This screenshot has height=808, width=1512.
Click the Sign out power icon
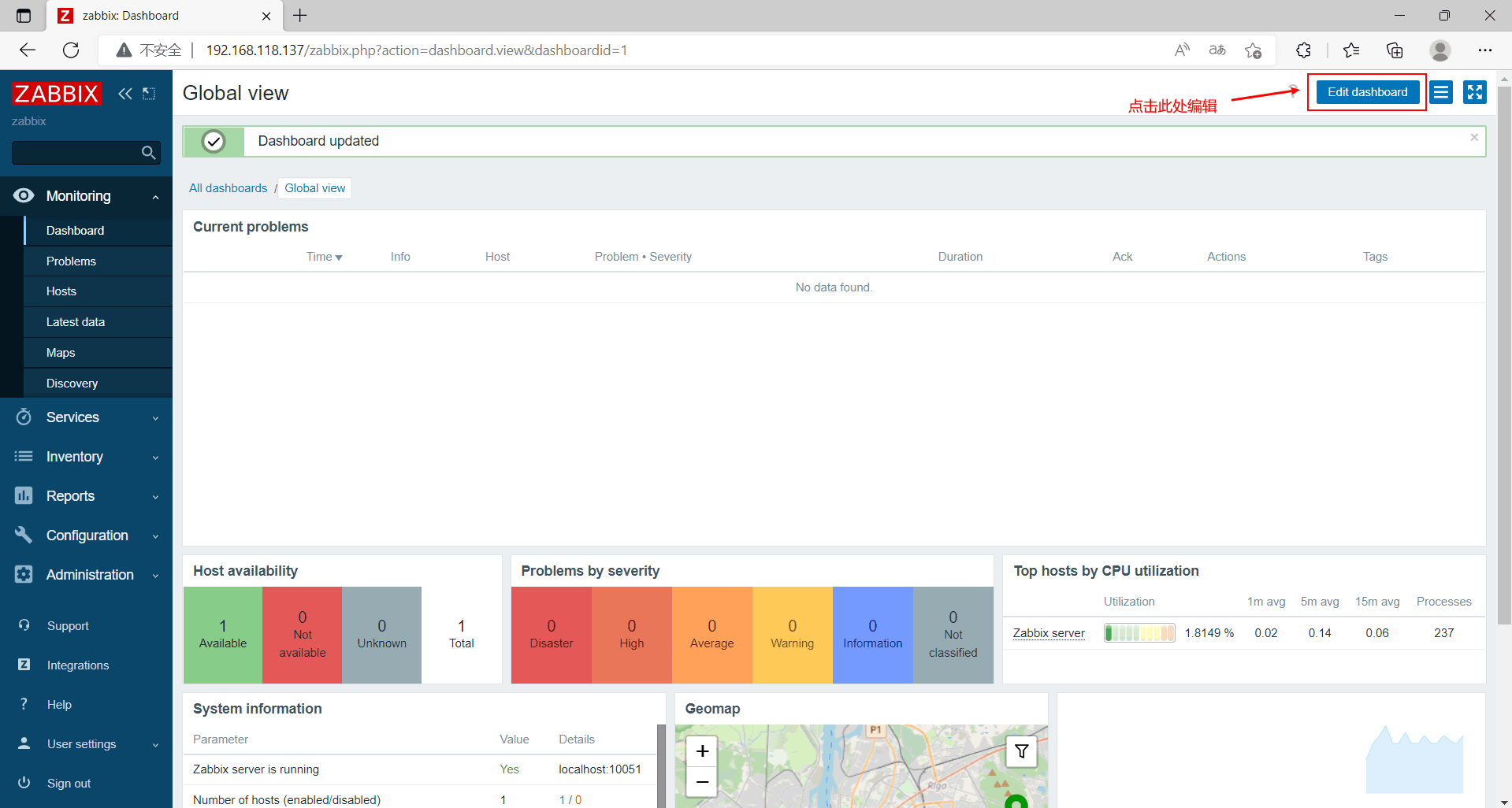coord(24,783)
